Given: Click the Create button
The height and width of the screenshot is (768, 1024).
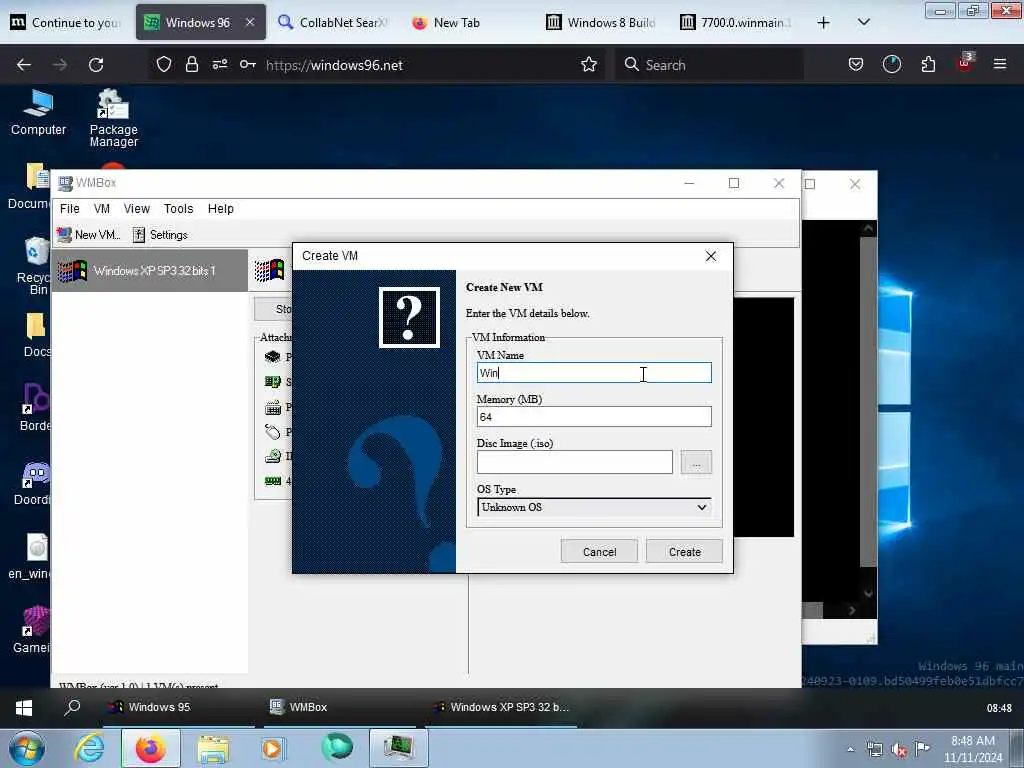Looking at the screenshot, I should (x=684, y=552).
